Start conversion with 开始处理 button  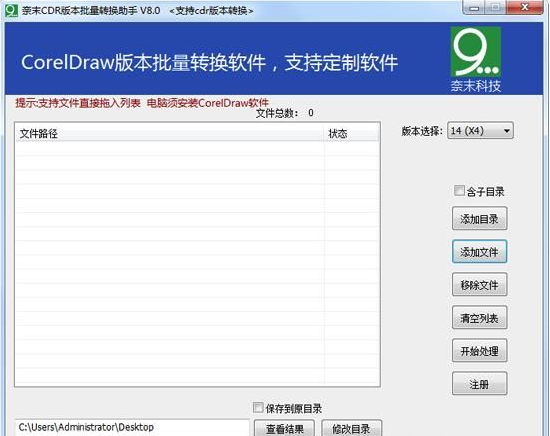[479, 351]
